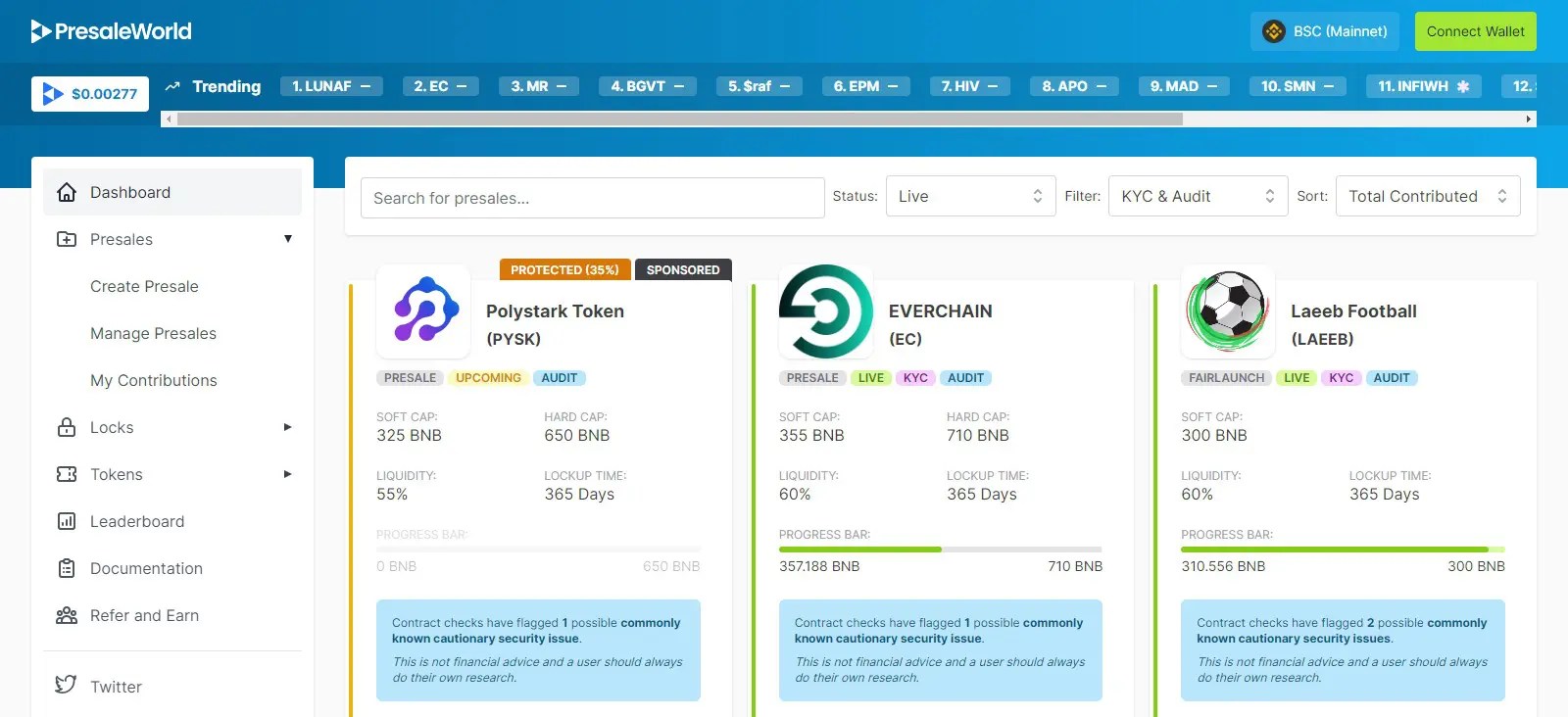Click the PROTECTED (35%) badge
Viewport: 1568px width, 717px height.
pos(564,269)
